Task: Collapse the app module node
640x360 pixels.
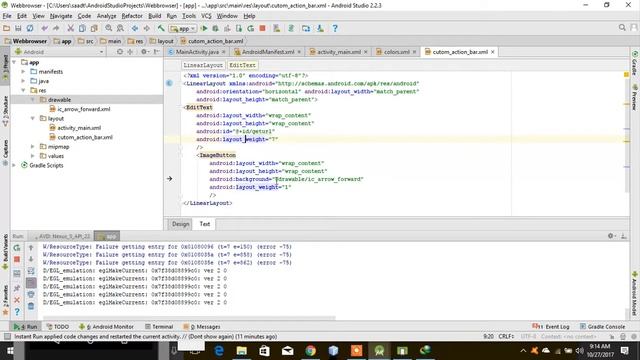Action: pyautogui.click(x=15, y=62)
